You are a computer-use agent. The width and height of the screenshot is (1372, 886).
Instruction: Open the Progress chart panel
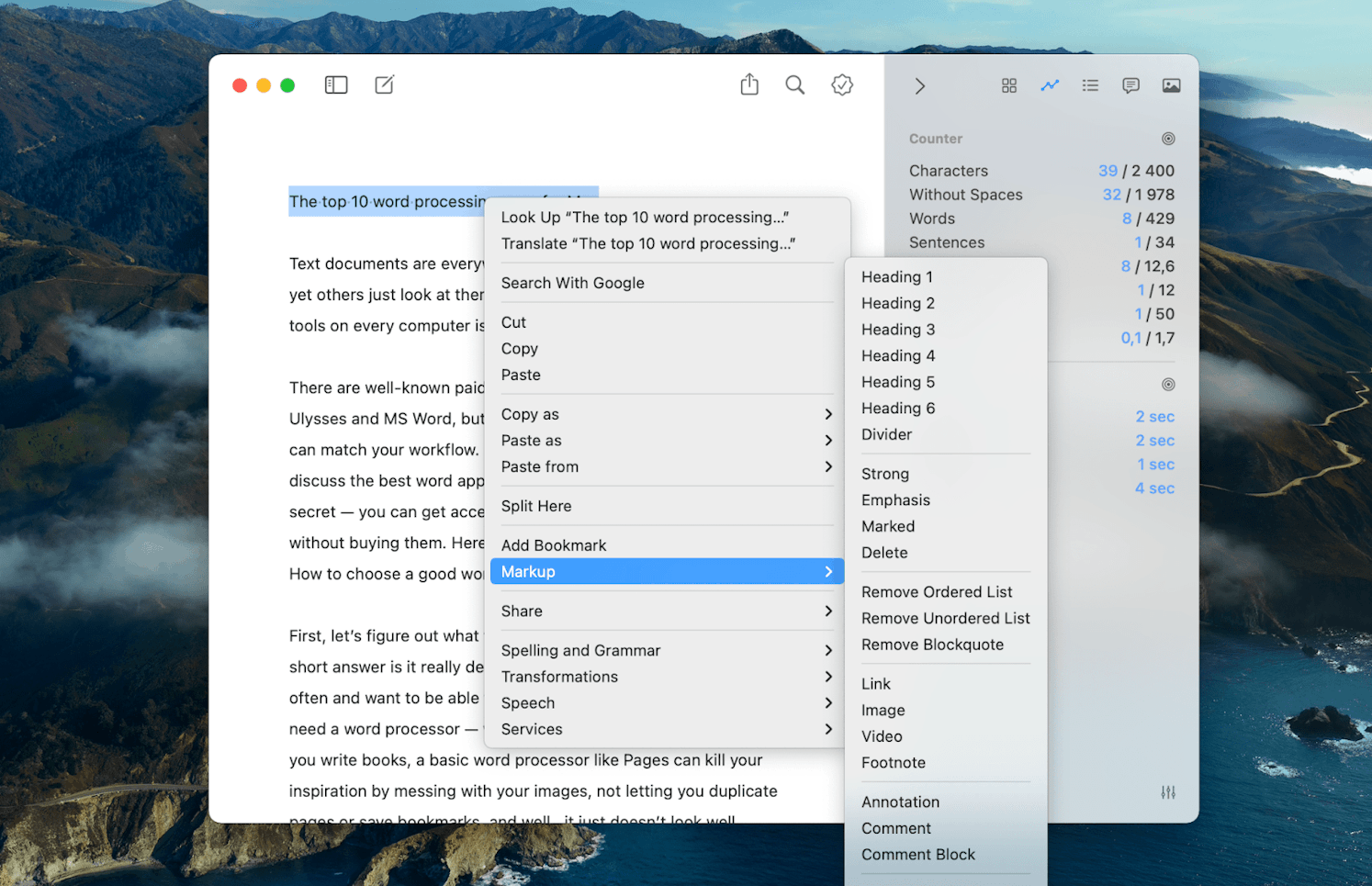pos(1050,85)
